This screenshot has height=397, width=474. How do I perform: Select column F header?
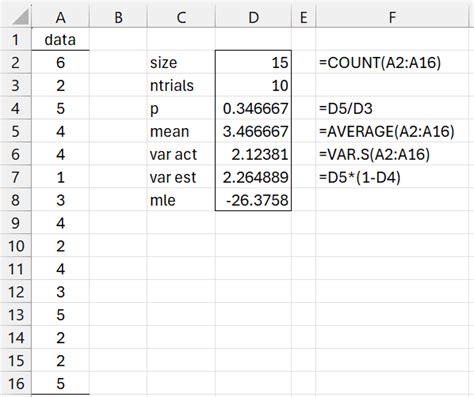coord(392,17)
